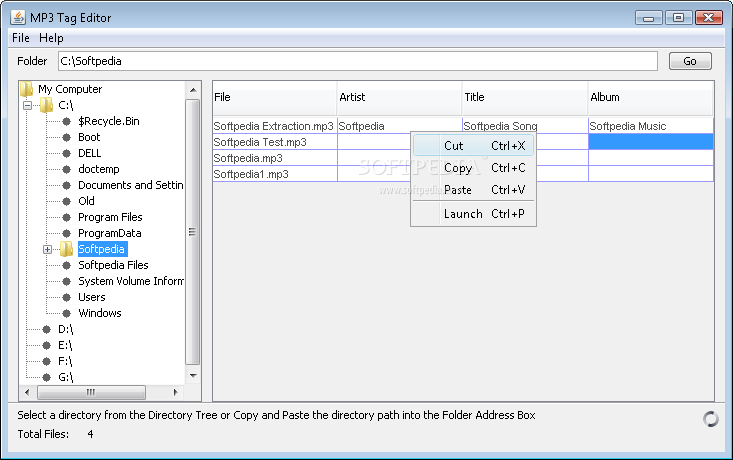Choose Cut from the context menu
Screen dimensions: 733x460
(x=473, y=146)
